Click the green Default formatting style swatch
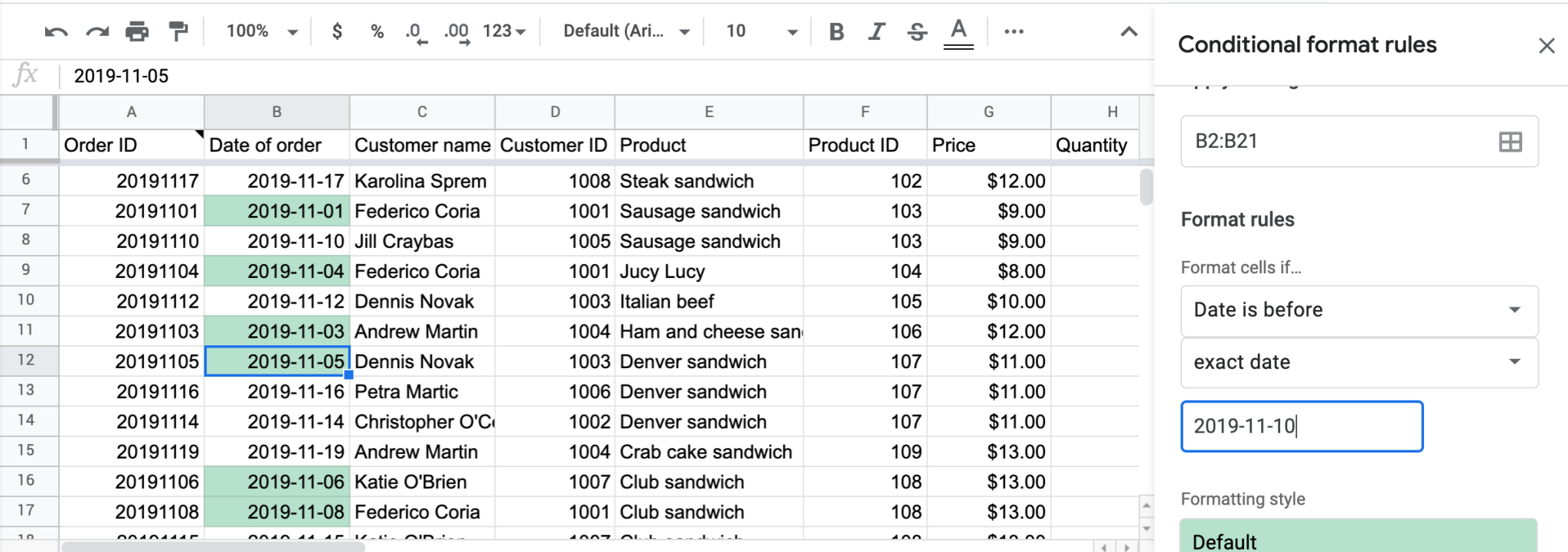Screen dimensions: 1568x552 click(x=1358, y=537)
